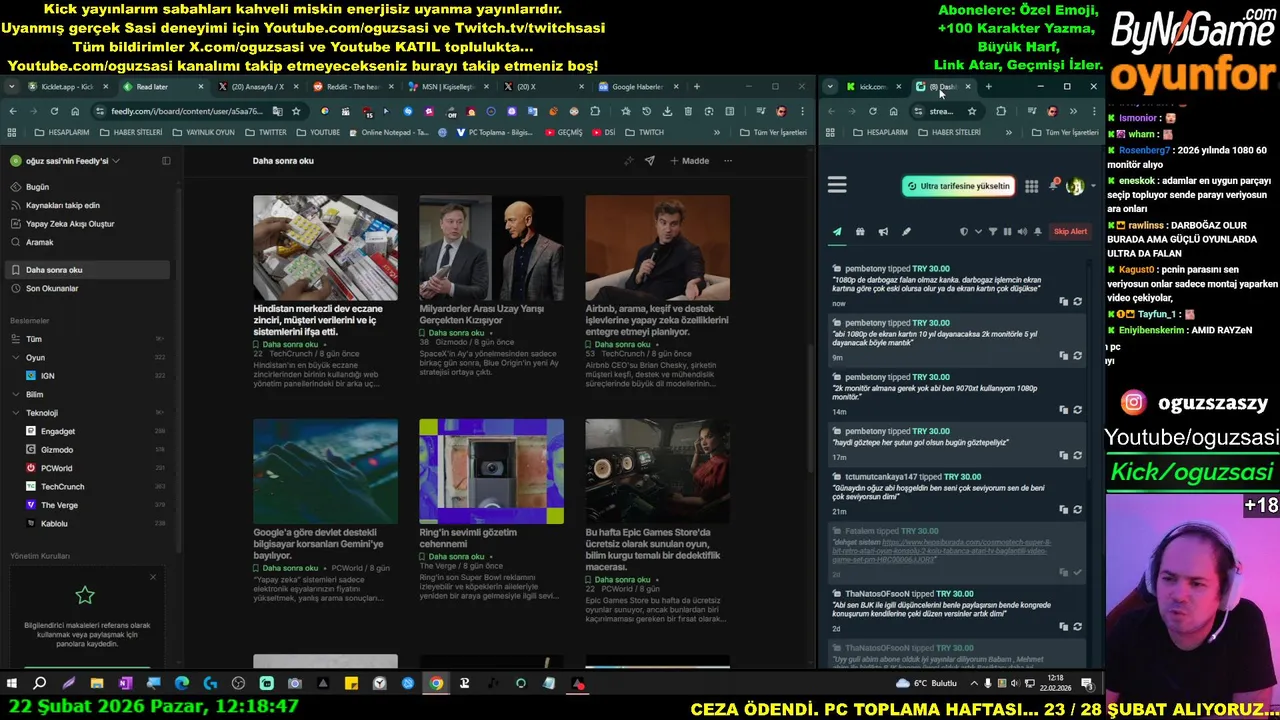
Task: Select the megaphone icon tab in dashboard
Action: pyautogui.click(x=883, y=232)
